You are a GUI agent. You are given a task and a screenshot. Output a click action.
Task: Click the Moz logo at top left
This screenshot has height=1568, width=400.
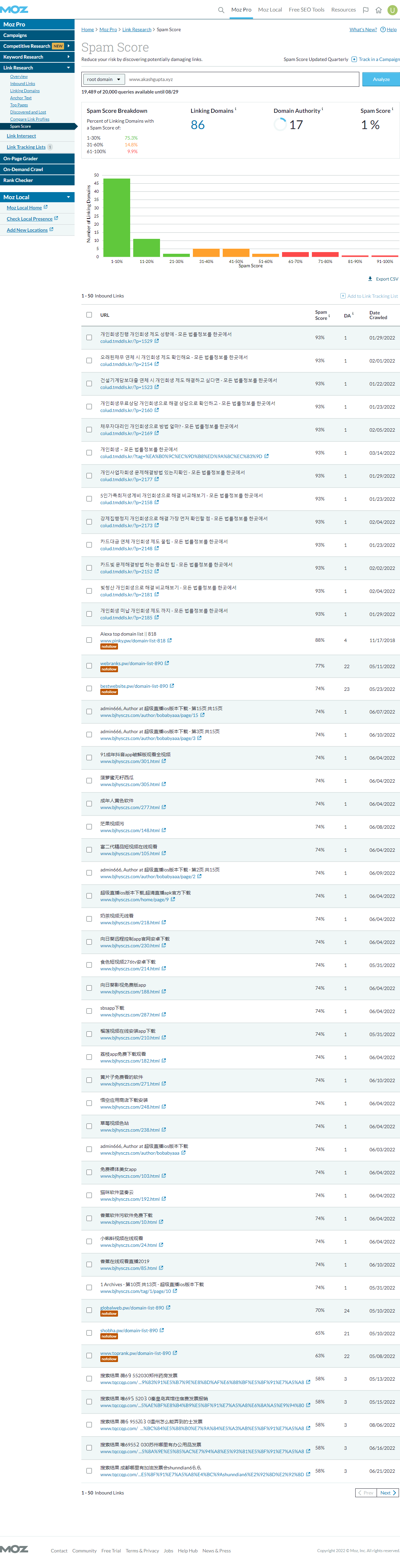point(14,9)
